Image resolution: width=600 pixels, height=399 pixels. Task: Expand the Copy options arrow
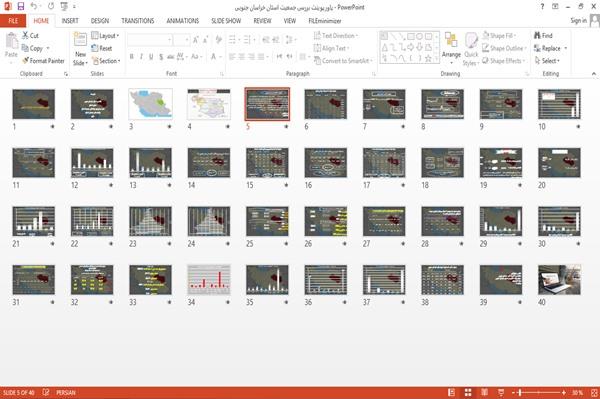(48, 48)
